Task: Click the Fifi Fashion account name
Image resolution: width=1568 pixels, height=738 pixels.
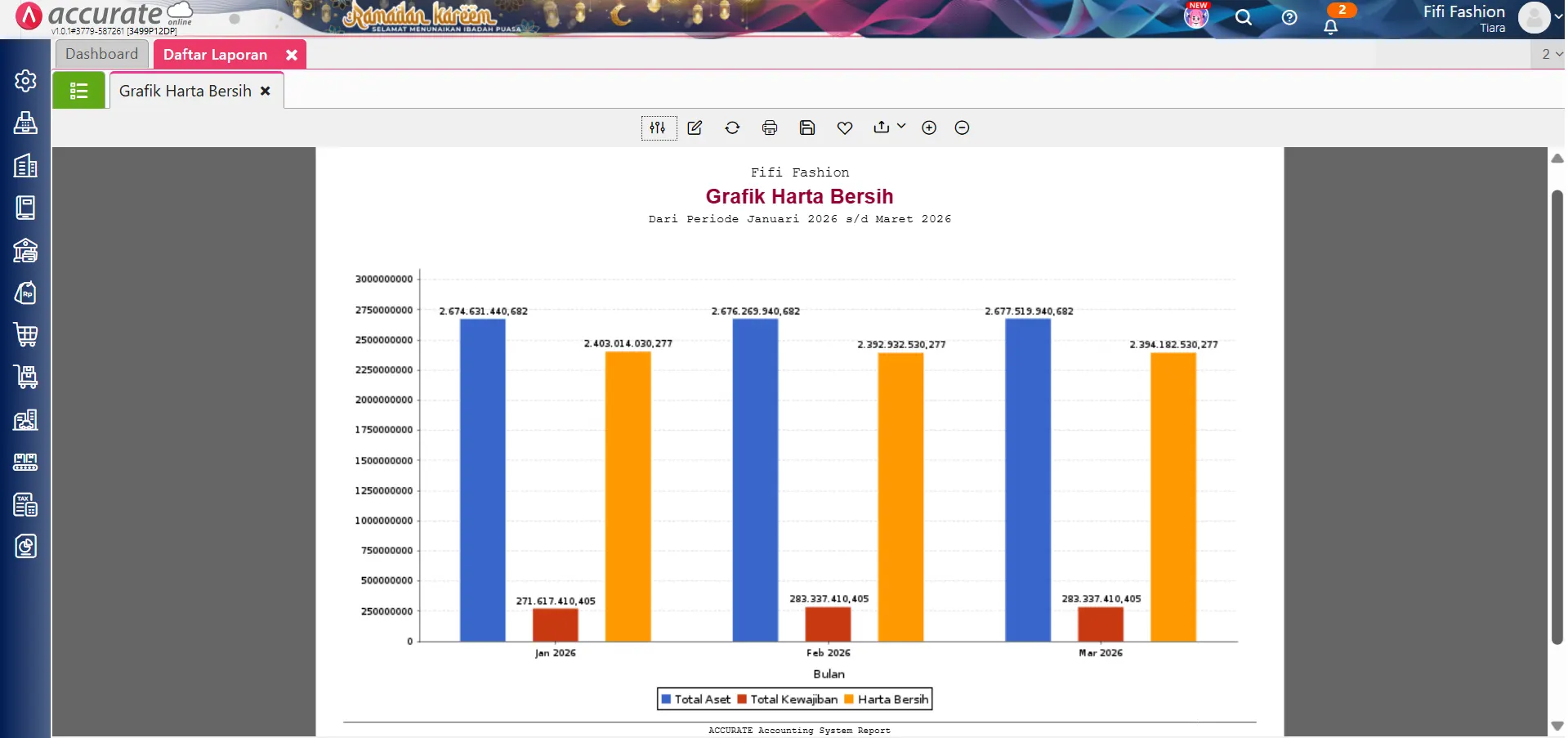Action: tap(1462, 11)
